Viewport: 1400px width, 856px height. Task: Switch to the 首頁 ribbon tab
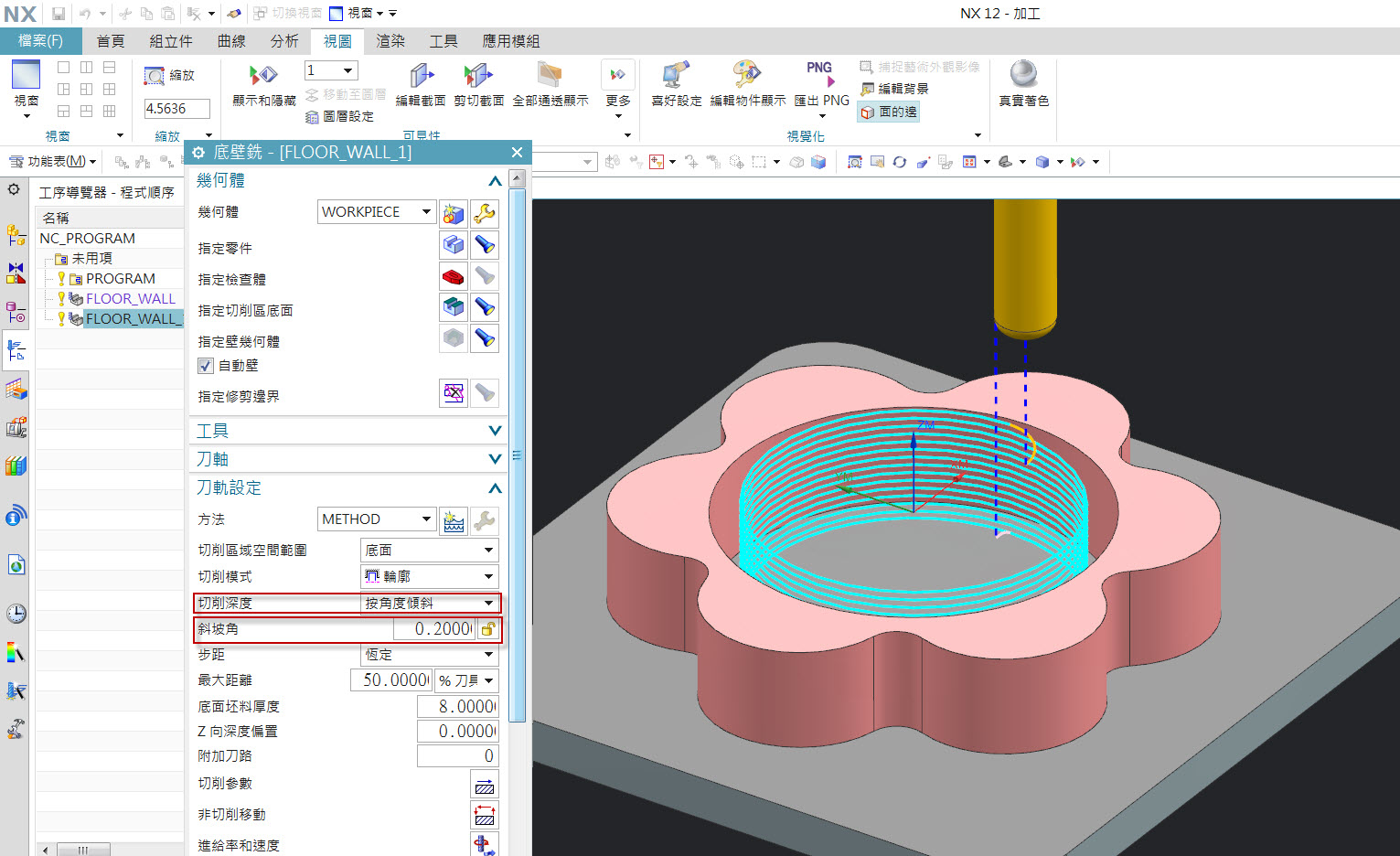click(x=111, y=41)
